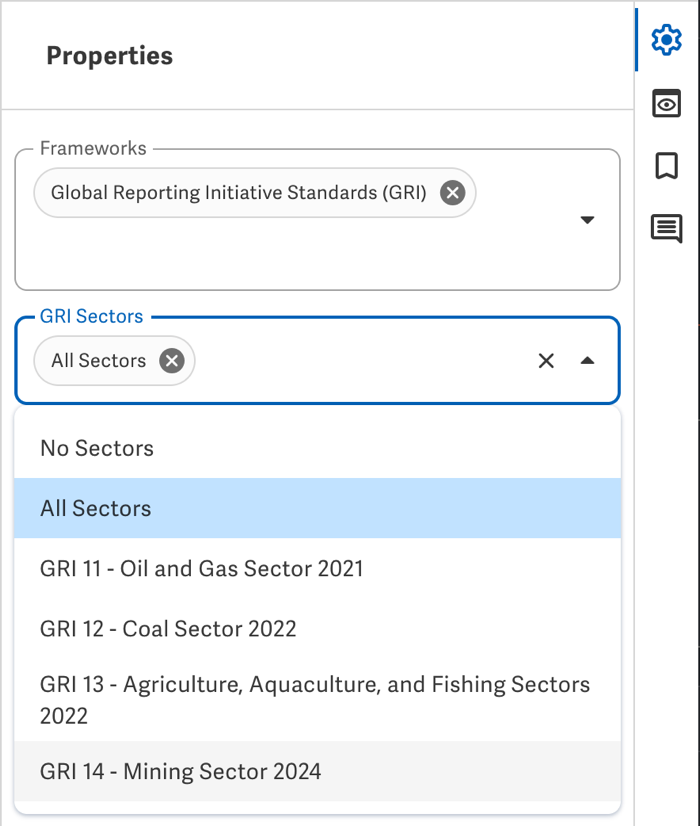Open the Properties gear icon panel
700x826 pixels.
pyautogui.click(x=666, y=40)
